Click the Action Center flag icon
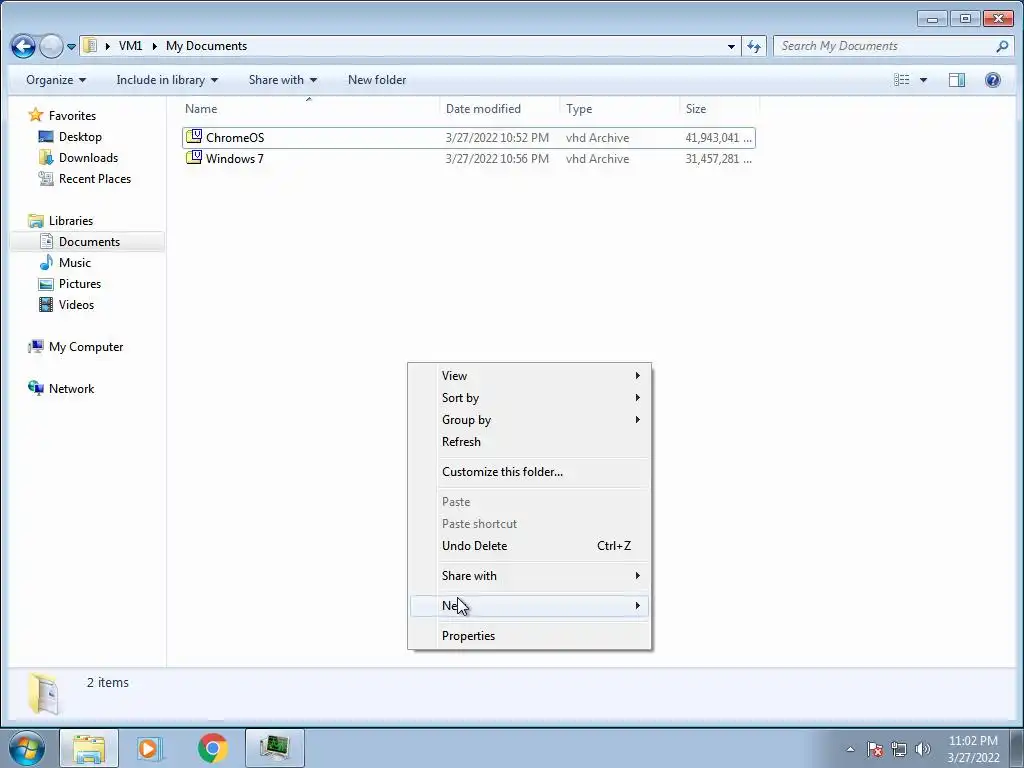This screenshot has height=768, width=1024. 875,749
